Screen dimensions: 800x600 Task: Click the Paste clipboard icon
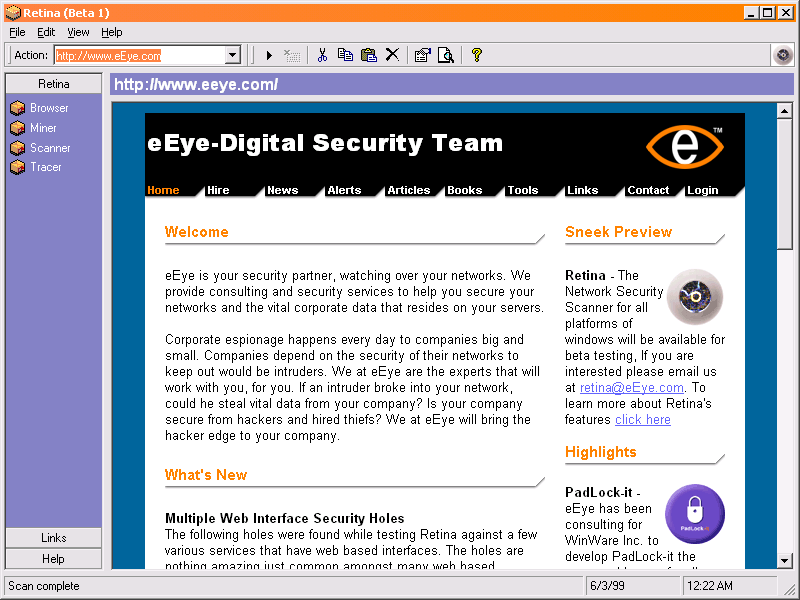tap(368, 55)
